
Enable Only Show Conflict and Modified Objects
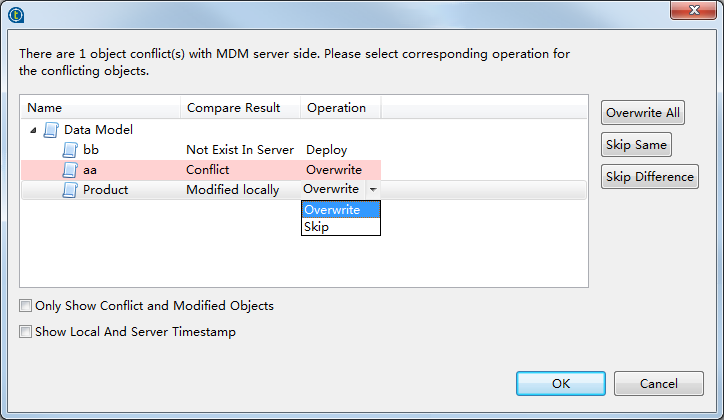[26, 306]
